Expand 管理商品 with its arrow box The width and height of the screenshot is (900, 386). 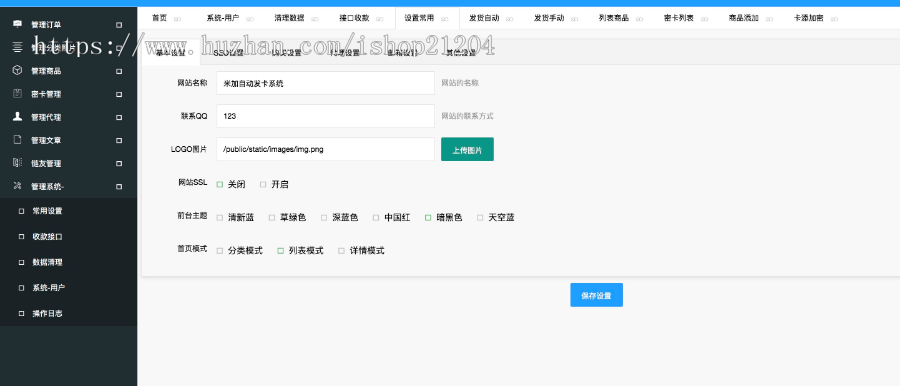tap(119, 71)
